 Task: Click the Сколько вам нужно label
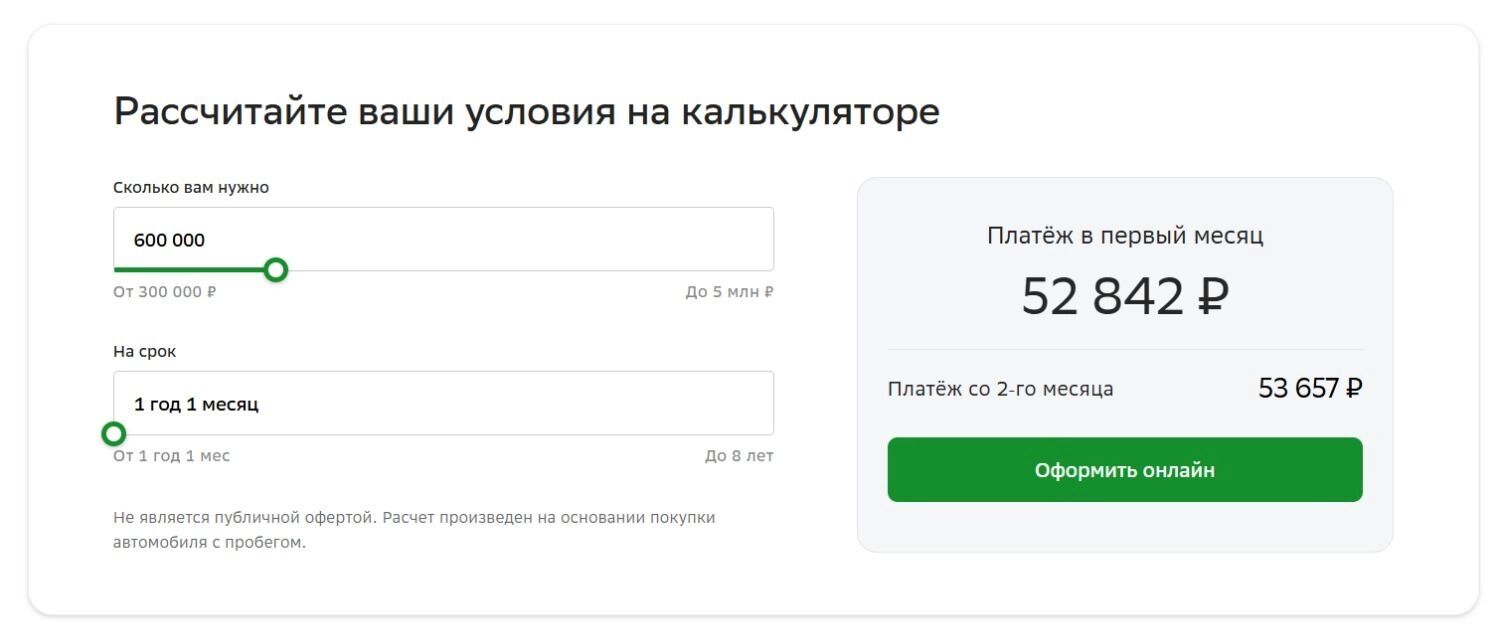coord(191,187)
